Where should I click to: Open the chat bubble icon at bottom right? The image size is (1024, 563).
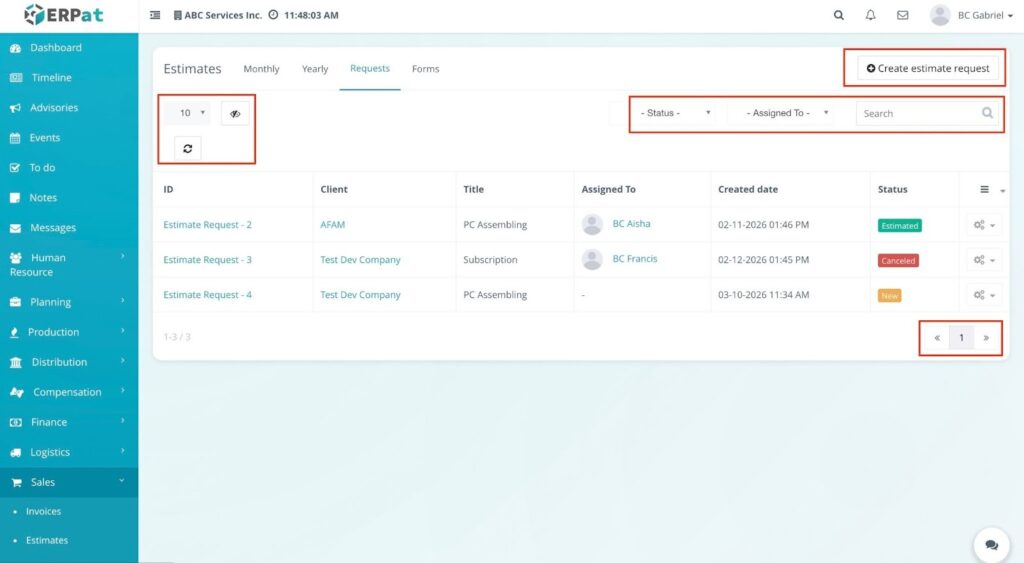(991, 545)
